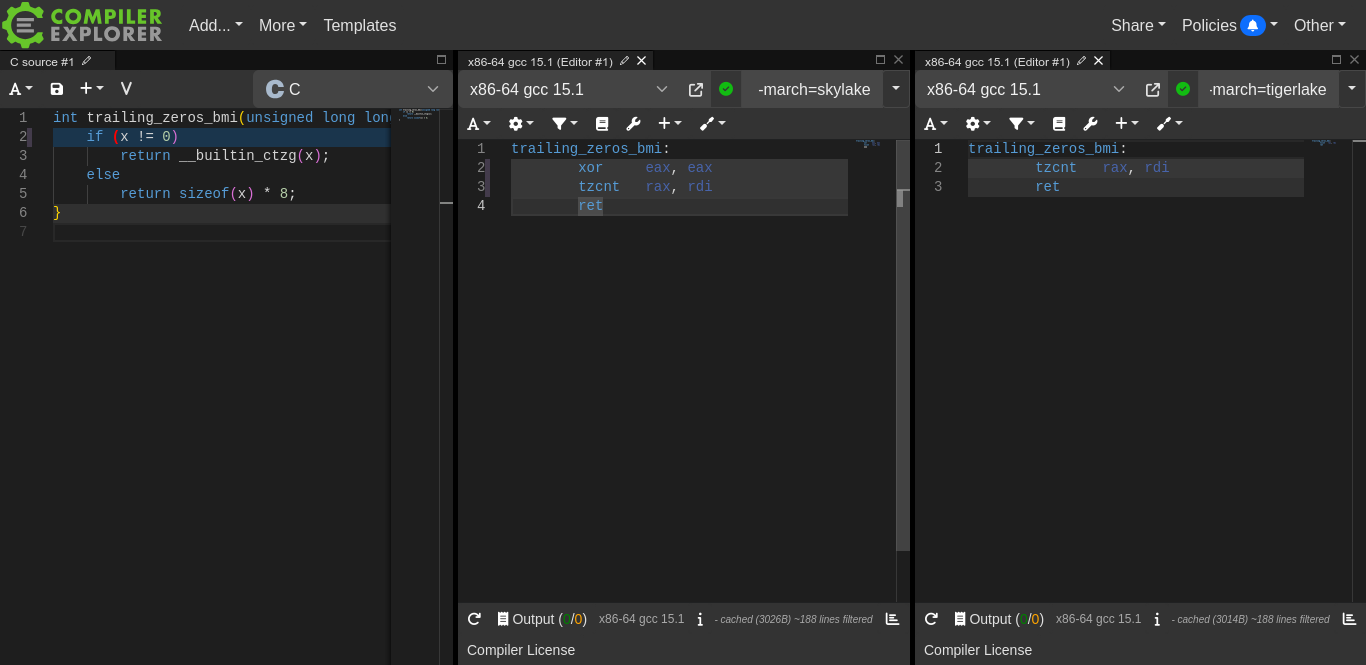Close the middle compiler tab
The image size is (1366, 665).
(x=642, y=61)
